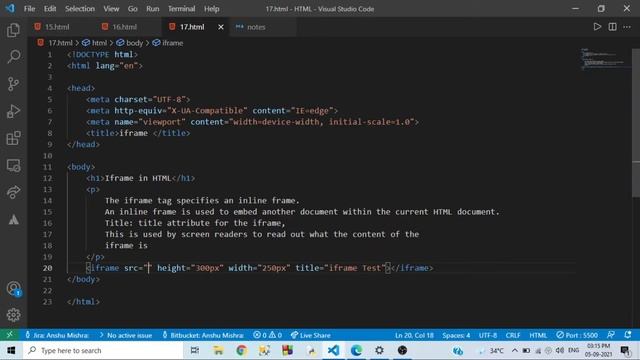Open the Selection menu
This screenshot has height=360, width=640.
pyautogui.click(x=80, y=9)
